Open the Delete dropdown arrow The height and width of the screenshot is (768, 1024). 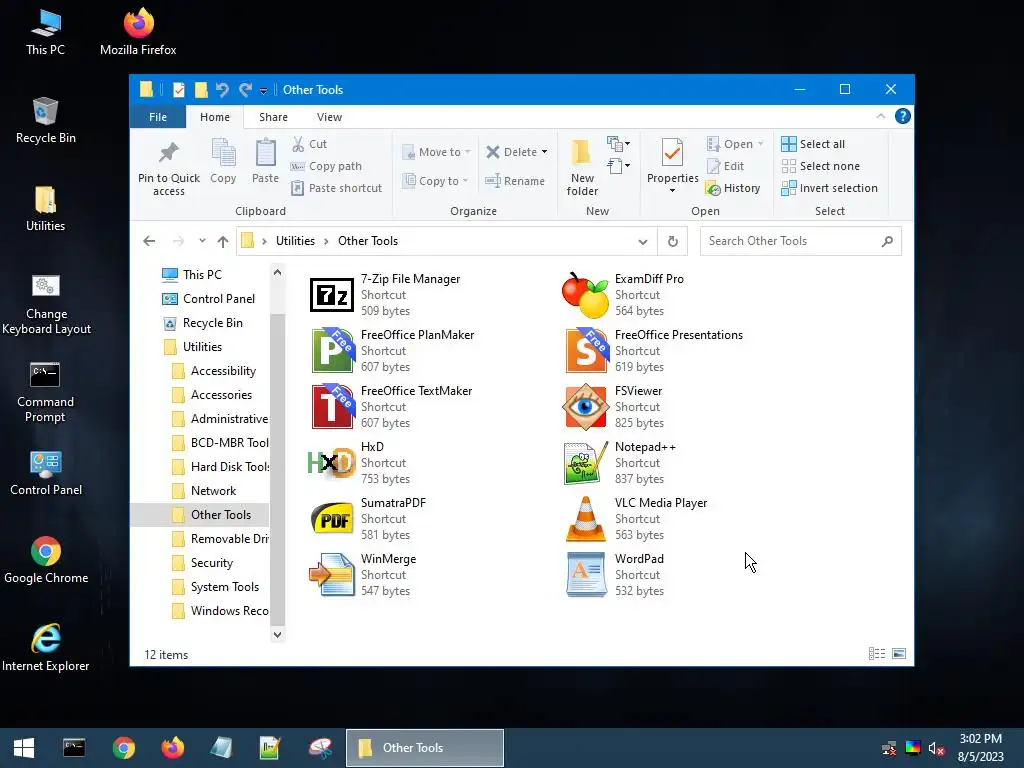[545, 152]
